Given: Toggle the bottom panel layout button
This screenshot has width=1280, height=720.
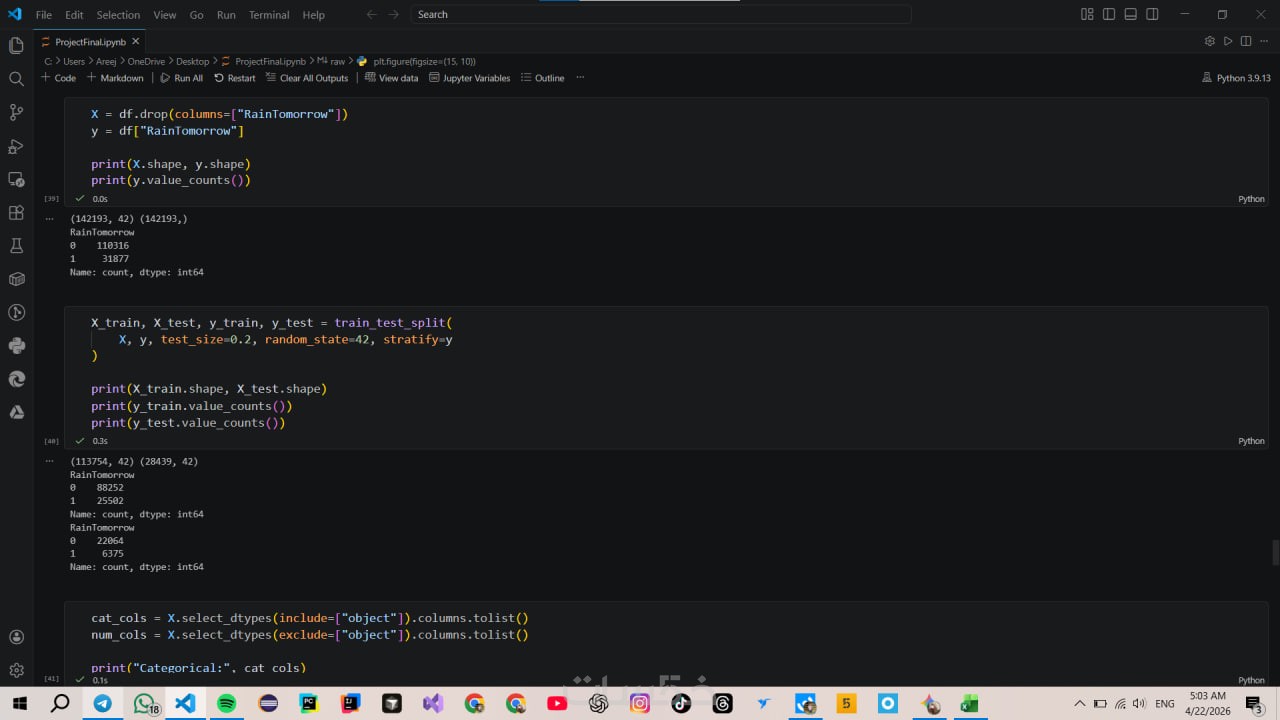Looking at the screenshot, I should coord(1130,15).
